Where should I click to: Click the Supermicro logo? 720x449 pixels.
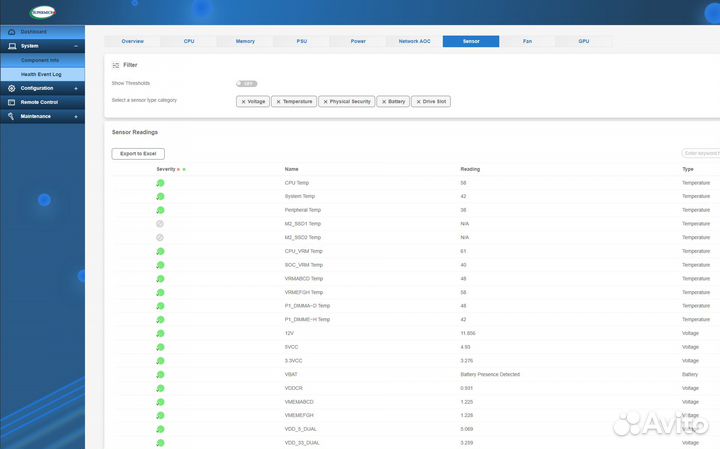pyautogui.click(x=43, y=12)
